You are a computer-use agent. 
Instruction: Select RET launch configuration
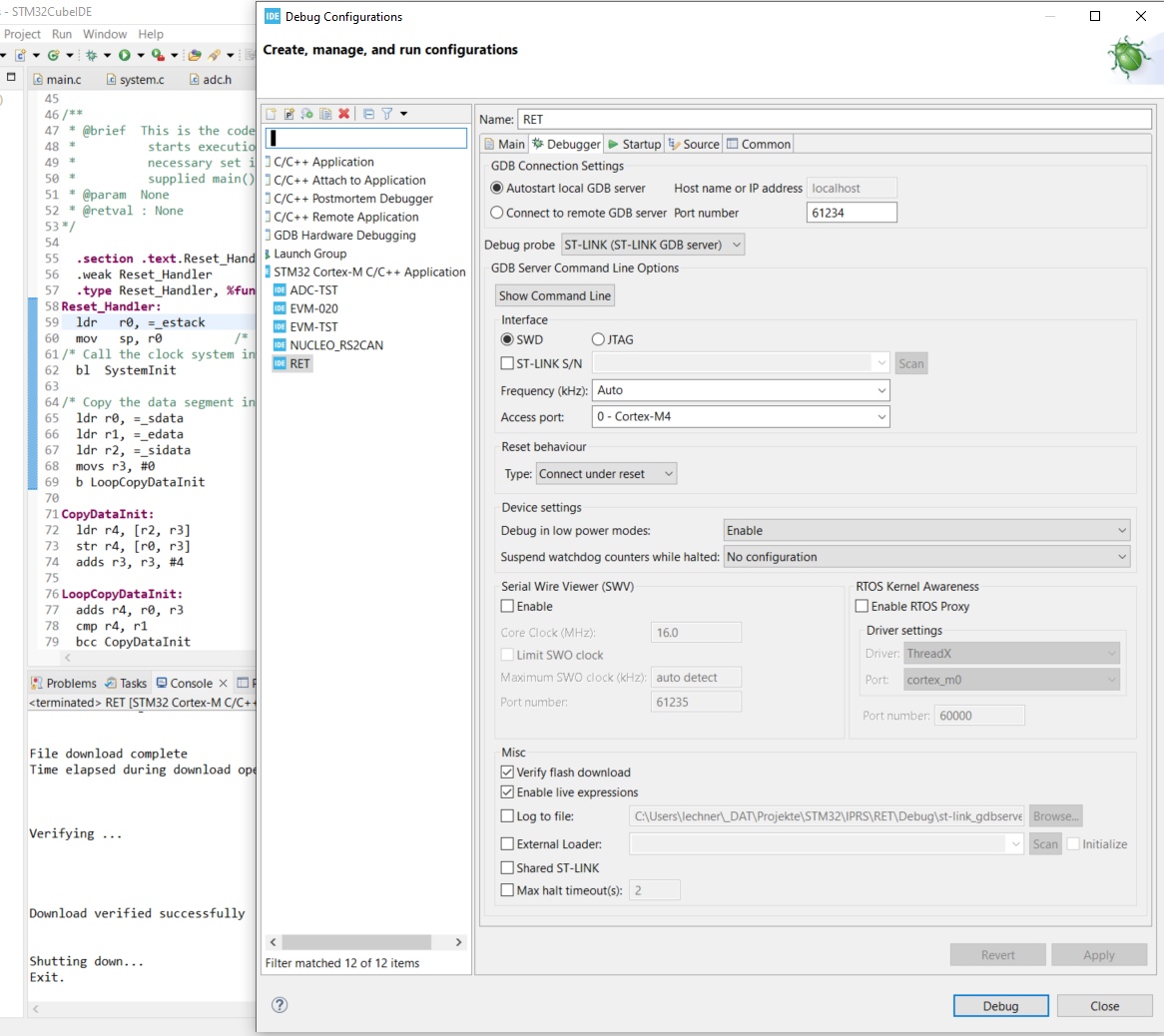click(292, 363)
